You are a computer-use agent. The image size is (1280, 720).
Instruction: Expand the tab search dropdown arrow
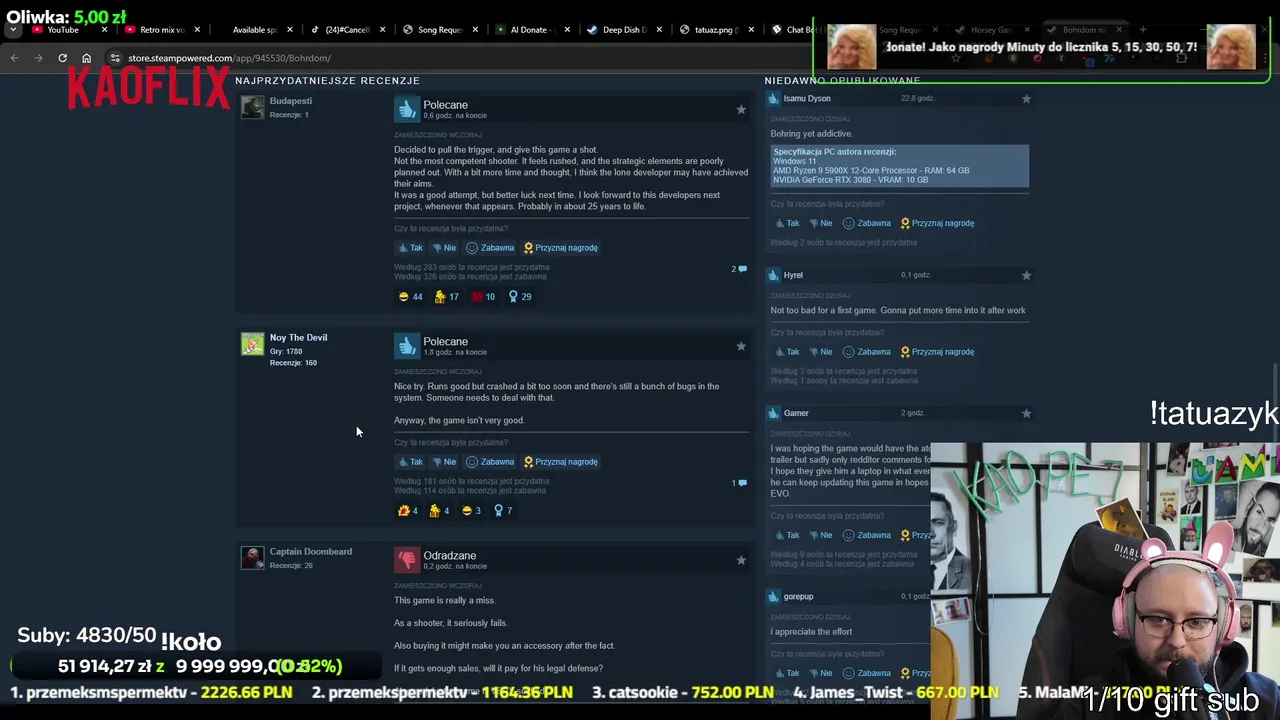13,30
